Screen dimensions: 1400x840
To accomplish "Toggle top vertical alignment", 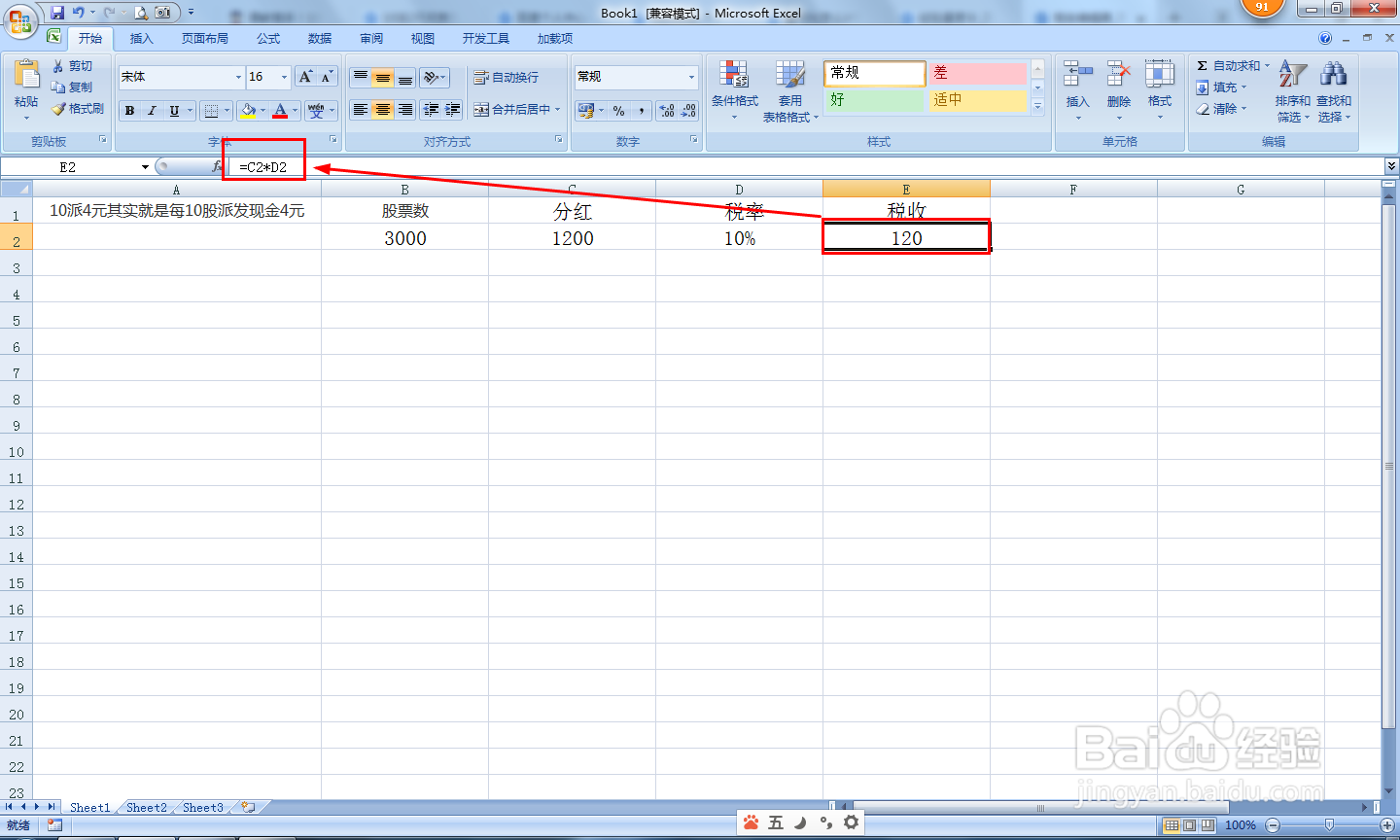I will coord(361,77).
